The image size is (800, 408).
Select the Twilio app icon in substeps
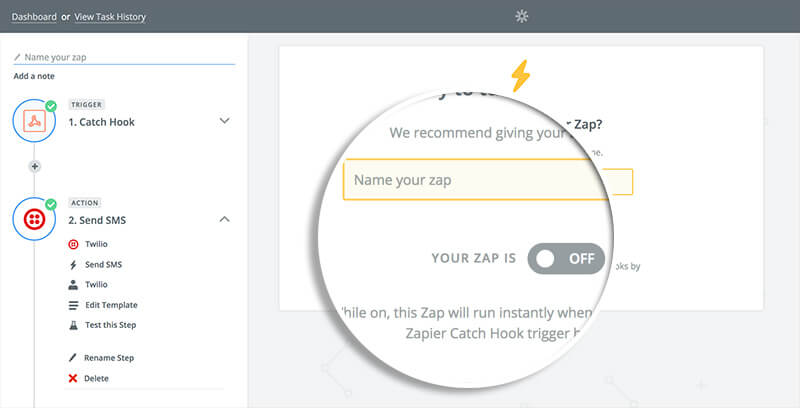(73, 244)
